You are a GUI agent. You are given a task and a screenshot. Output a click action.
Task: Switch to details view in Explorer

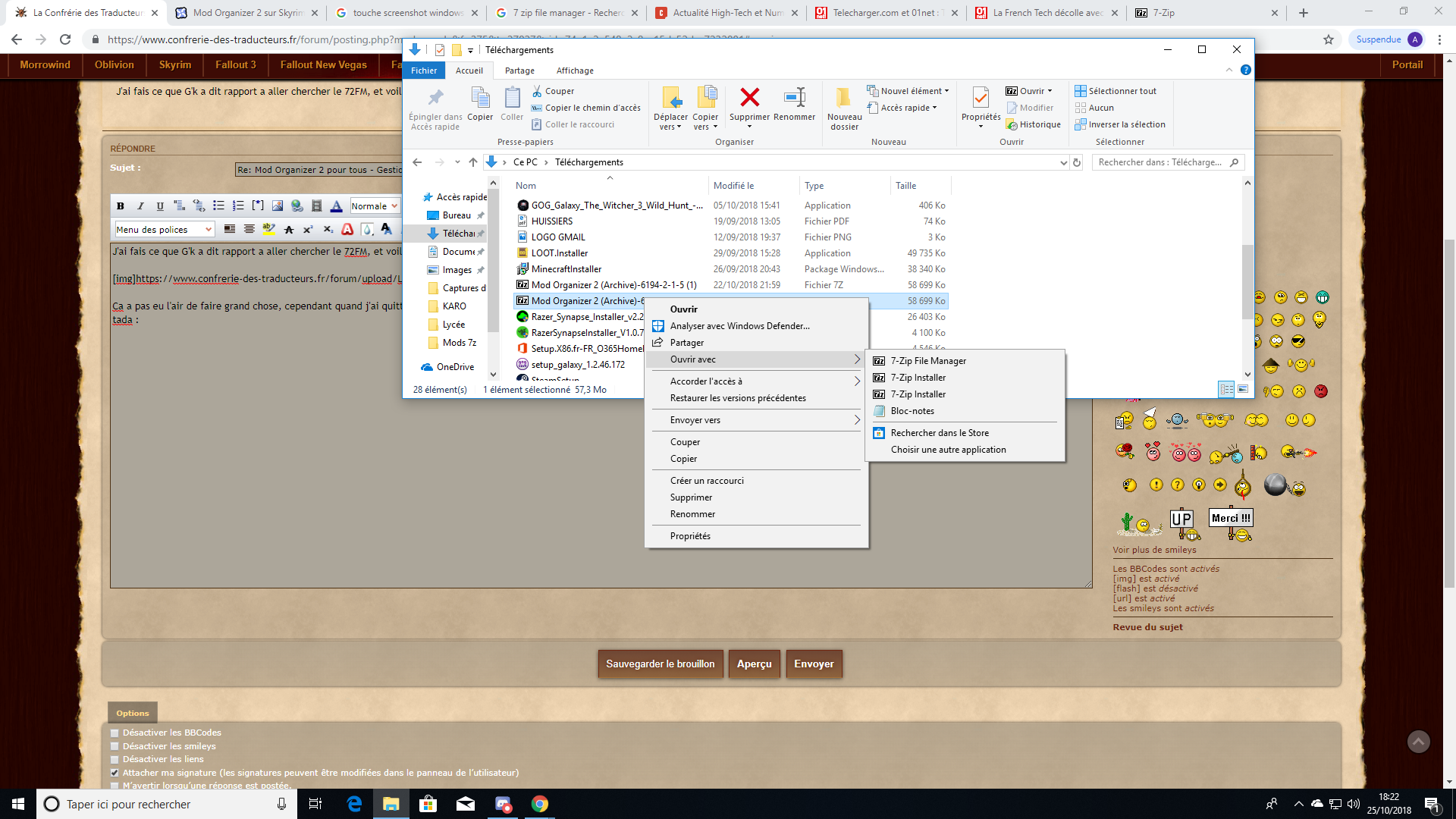point(1226,389)
